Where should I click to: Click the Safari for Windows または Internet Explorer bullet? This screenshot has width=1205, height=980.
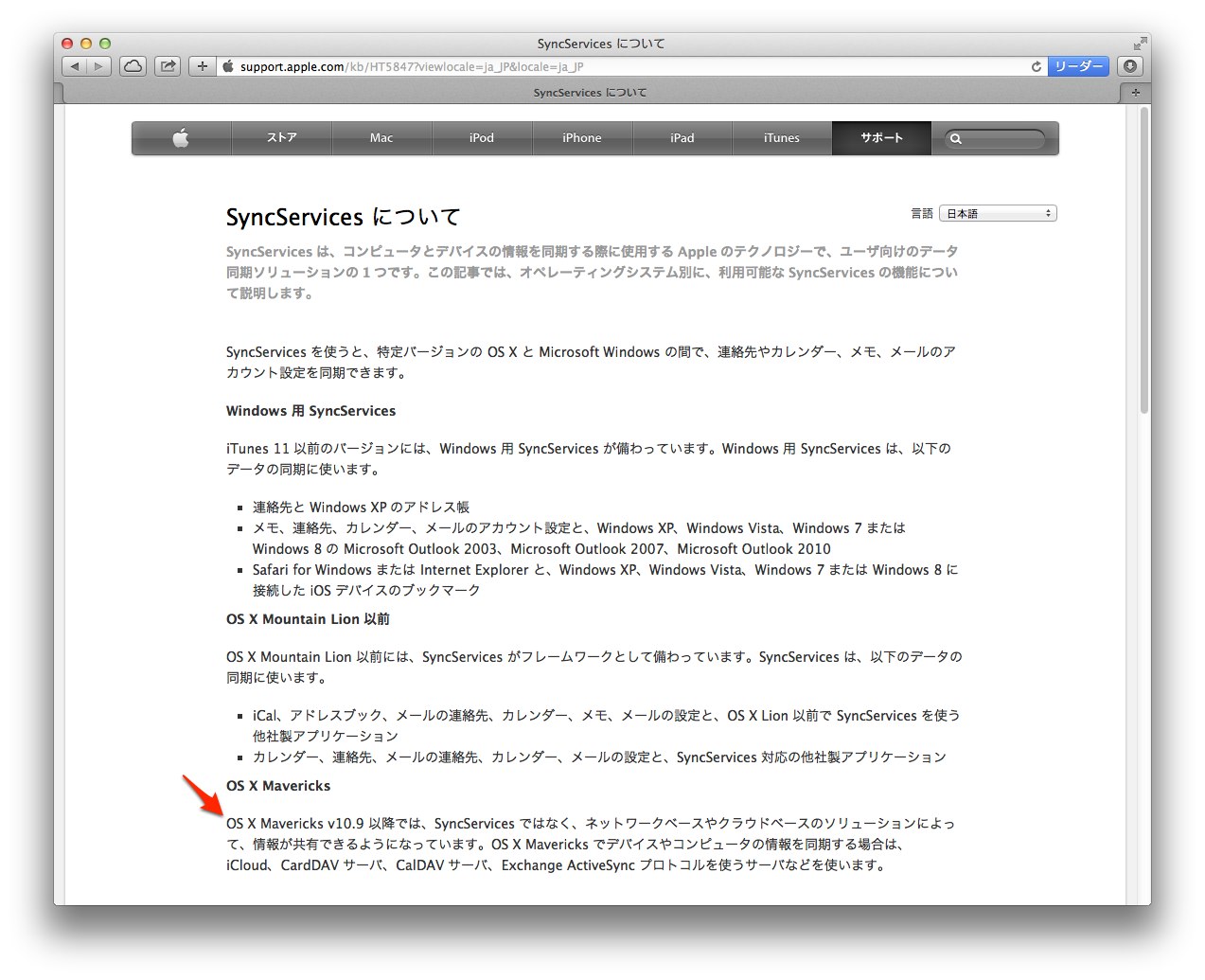coord(605,579)
